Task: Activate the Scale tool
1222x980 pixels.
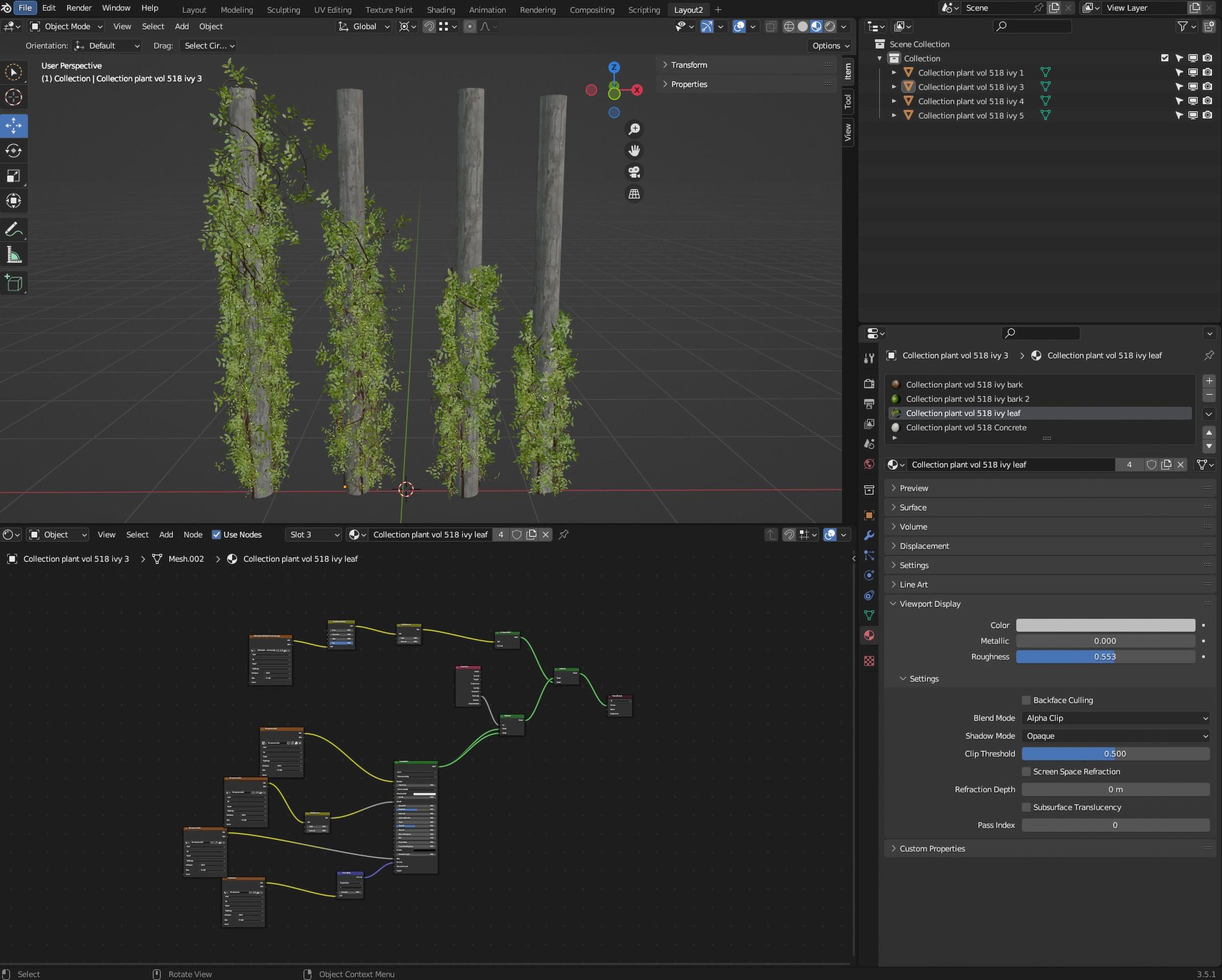Action: [x=14, y=176]
